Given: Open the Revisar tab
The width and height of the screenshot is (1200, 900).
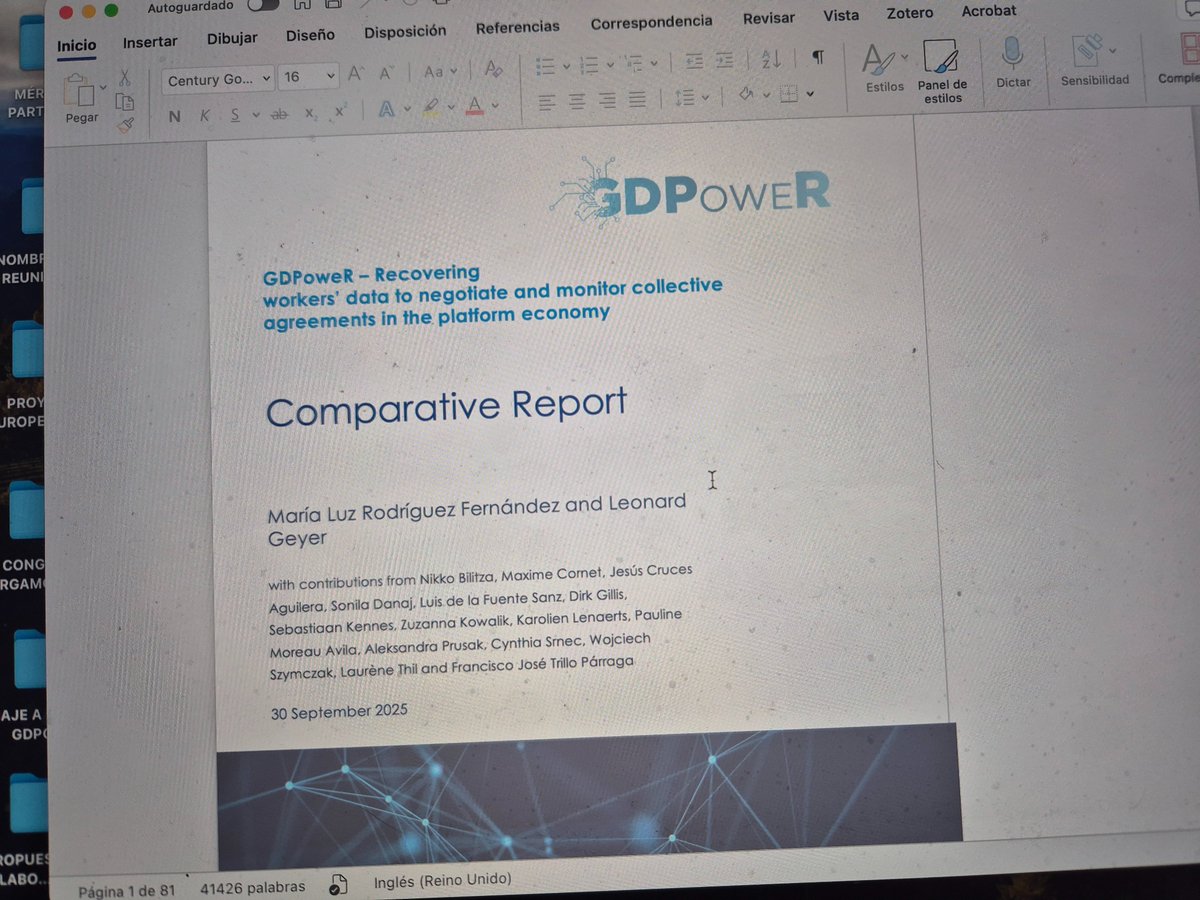Looking at the screenshot, I should pos(769,18).
